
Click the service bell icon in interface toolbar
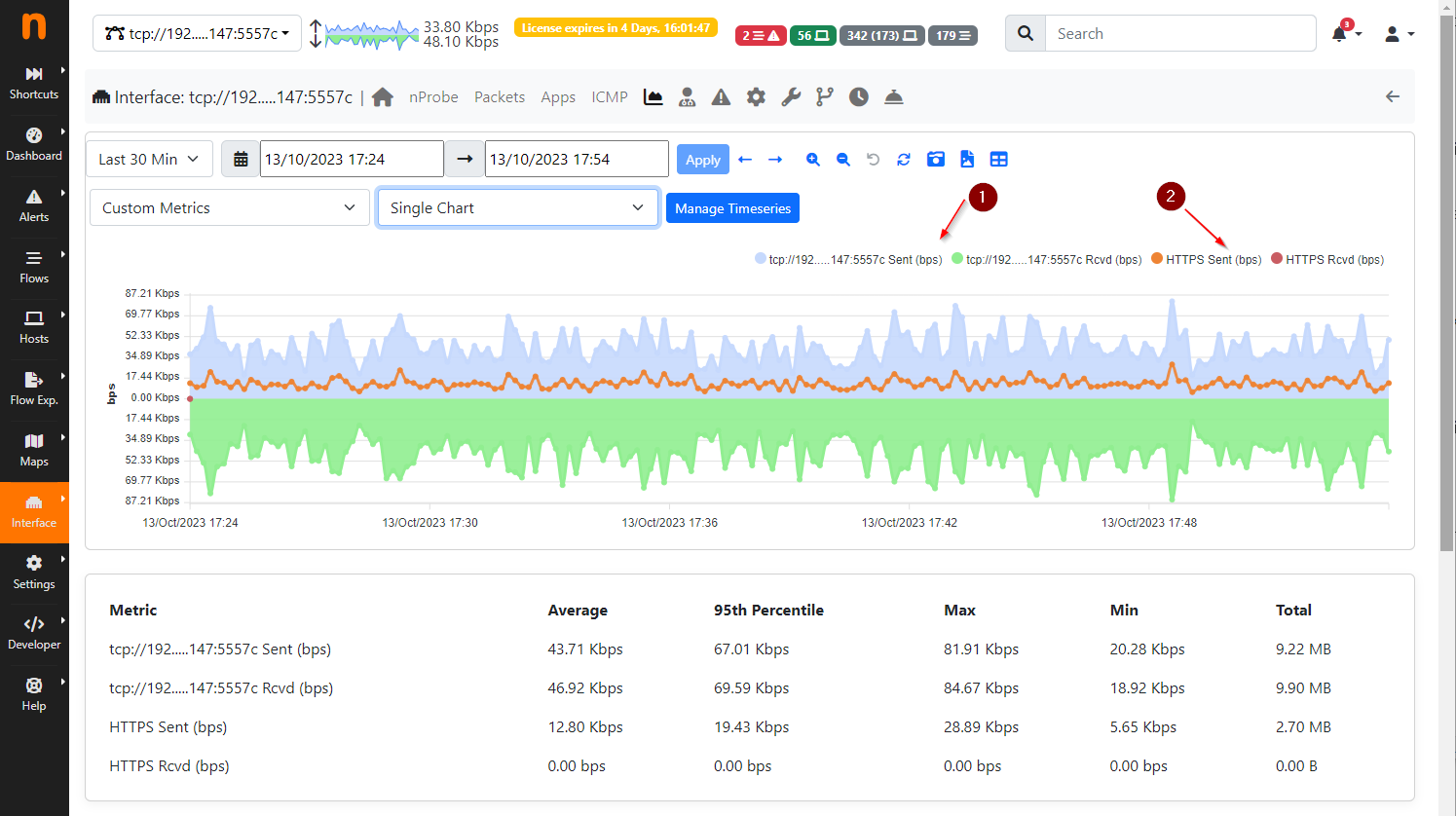point(893,96)
